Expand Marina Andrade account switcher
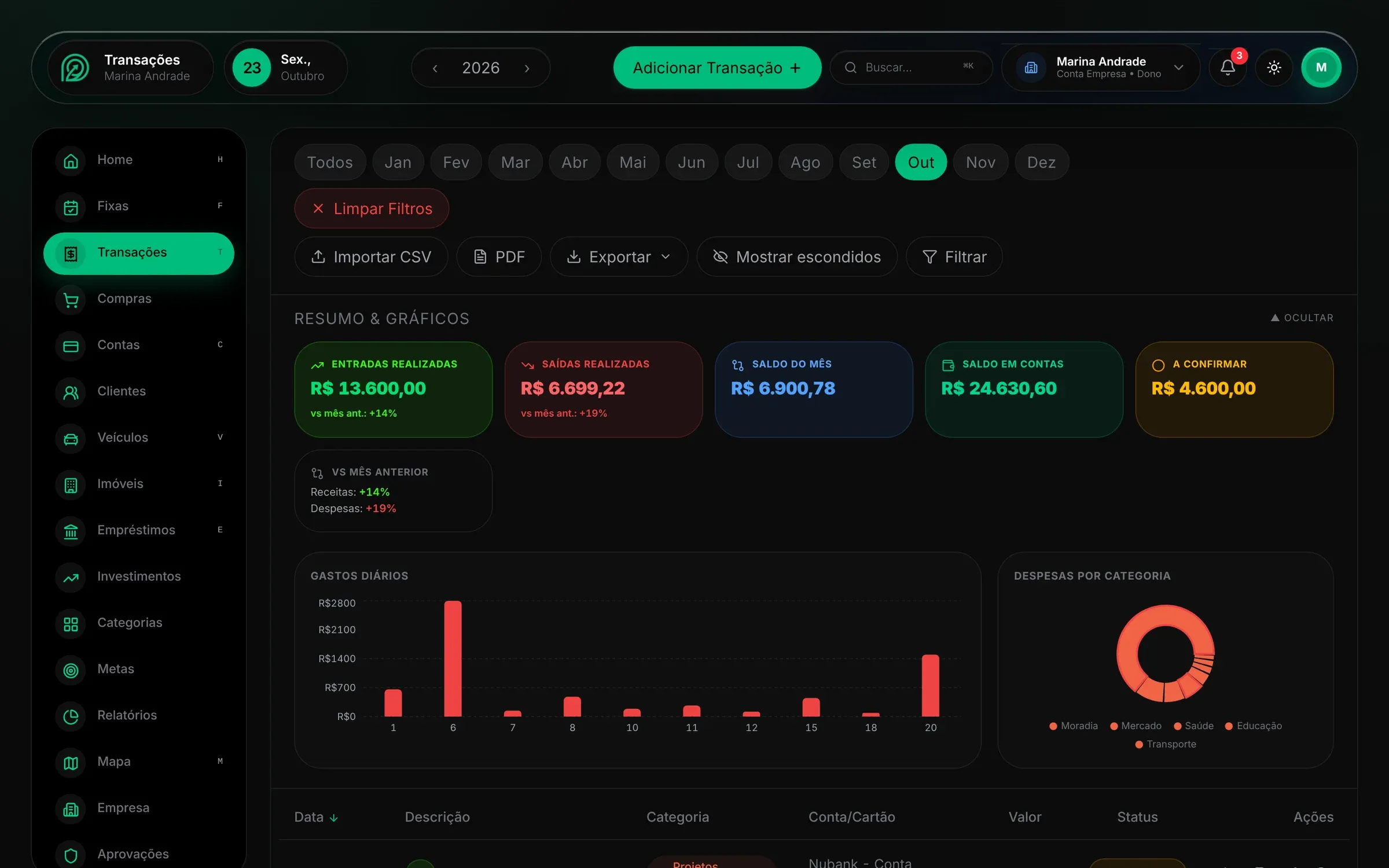 (1100, 68)
